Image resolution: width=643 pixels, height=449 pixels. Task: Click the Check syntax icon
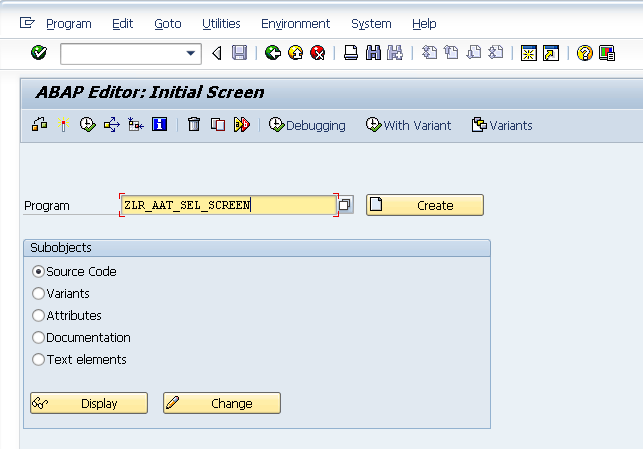pyautogui.click(x=39, y=125)
